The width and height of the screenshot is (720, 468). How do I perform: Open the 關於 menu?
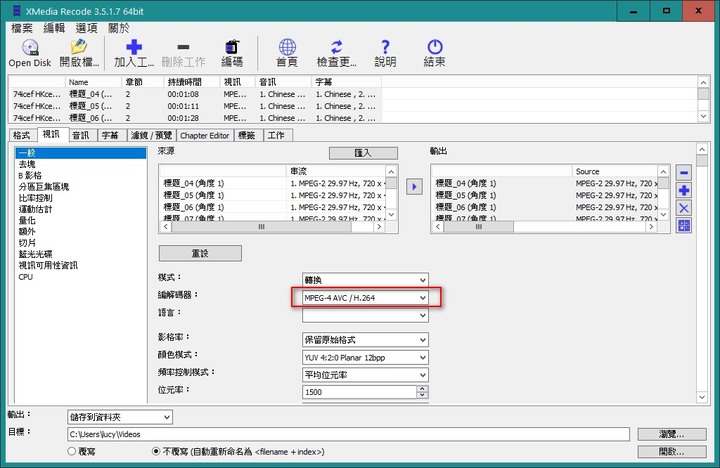coord(119,28)
